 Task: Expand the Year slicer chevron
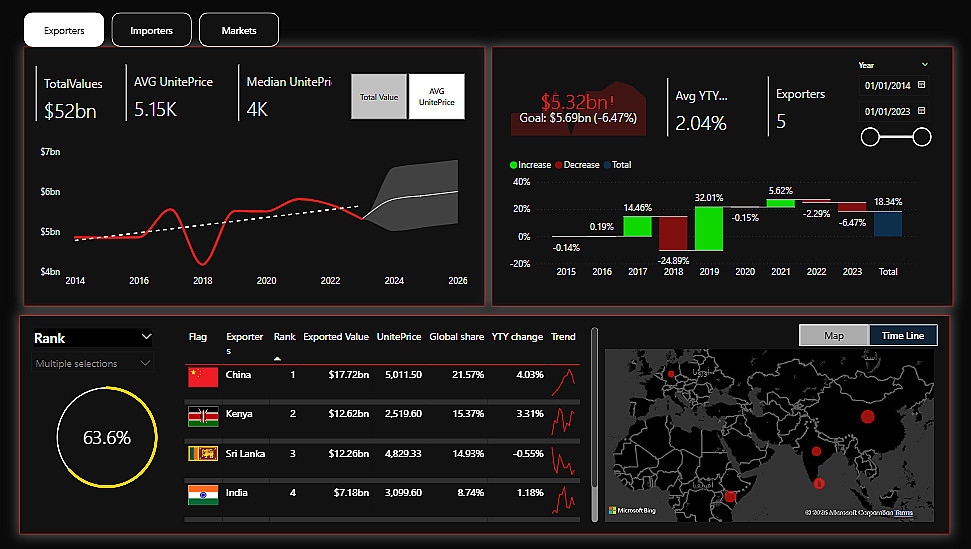(925, 64)
